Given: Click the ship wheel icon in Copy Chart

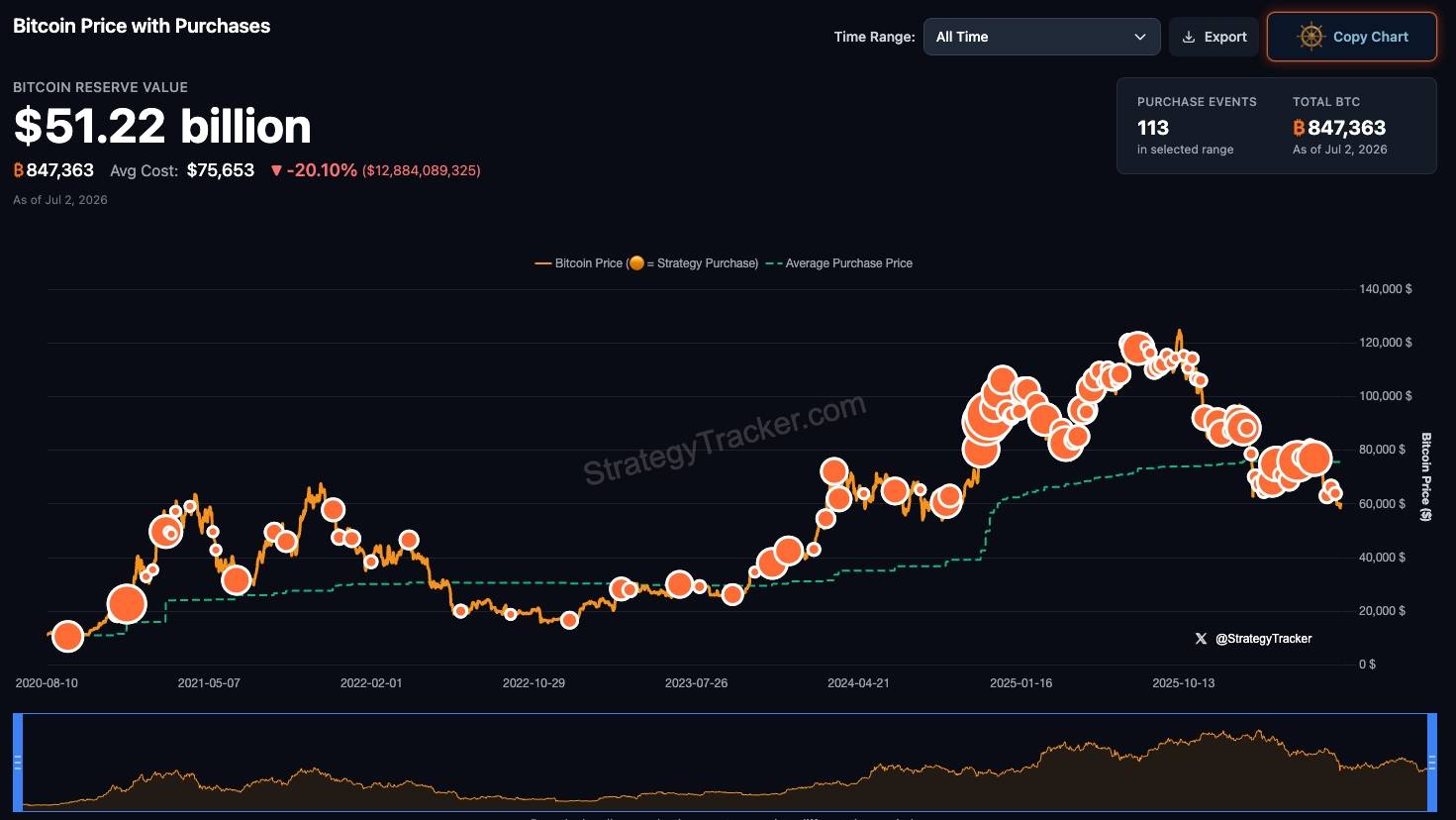Looking at the screenshot, I should (1311, 37).
